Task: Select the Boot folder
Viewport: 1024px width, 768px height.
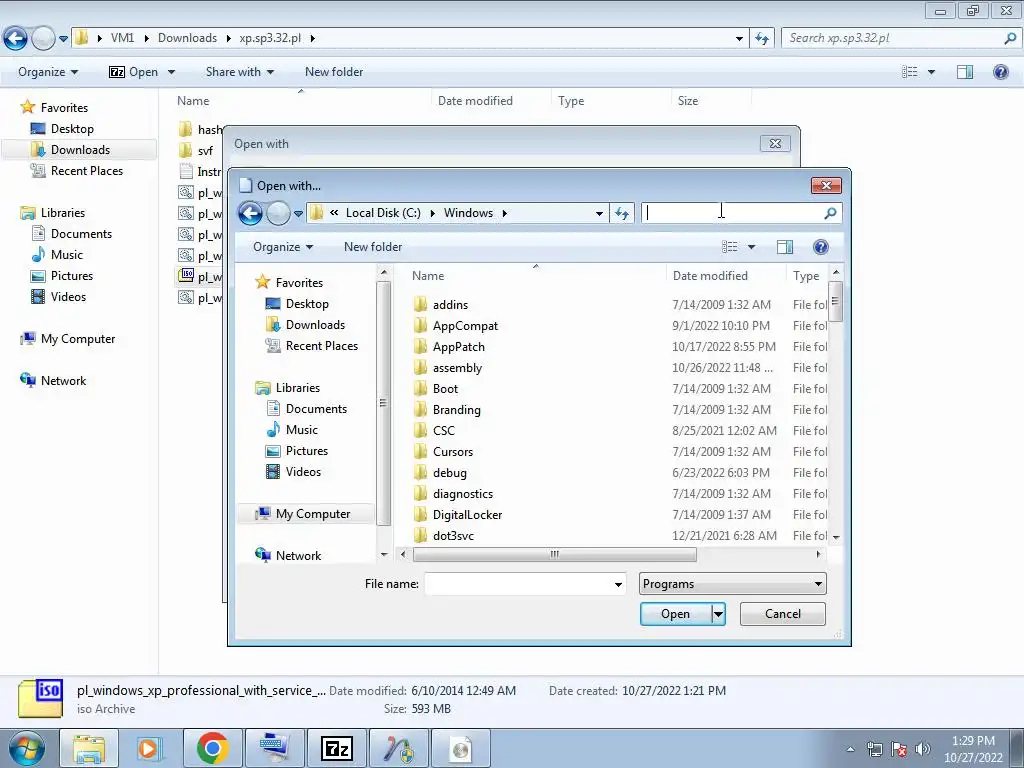Action: coord(445,389)
